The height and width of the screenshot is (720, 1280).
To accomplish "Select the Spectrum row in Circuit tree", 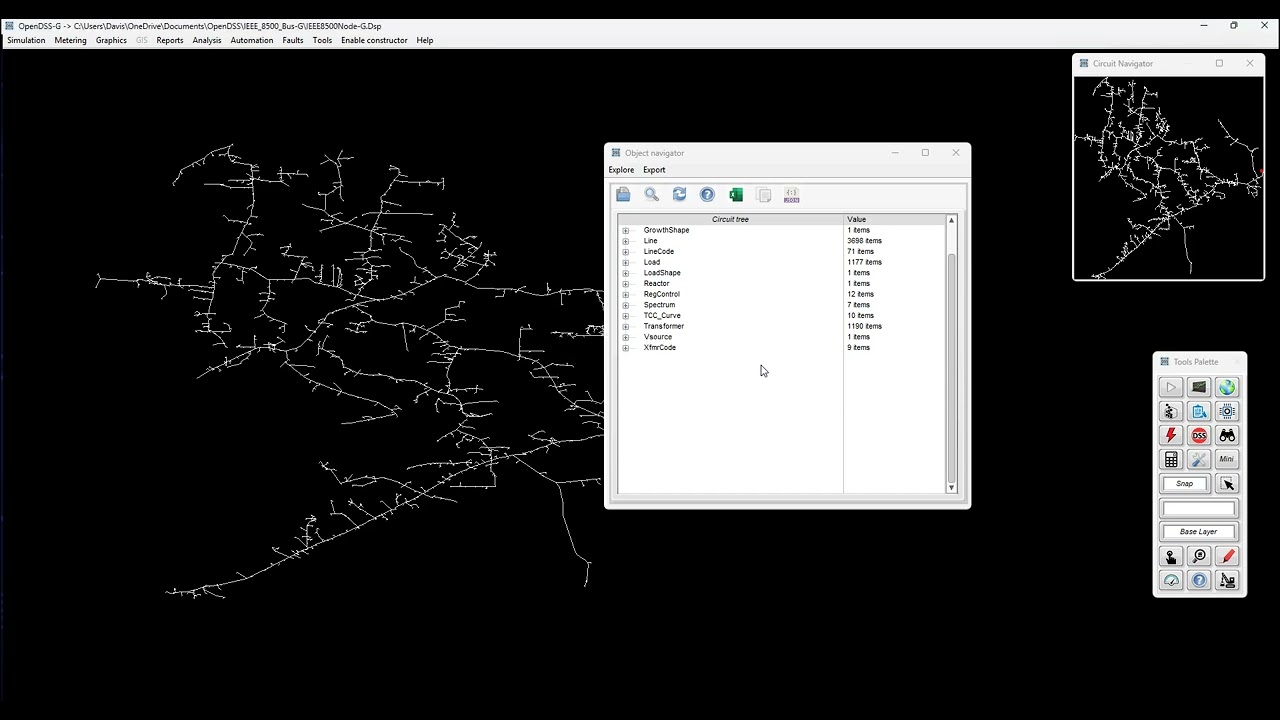I will 781,305.
